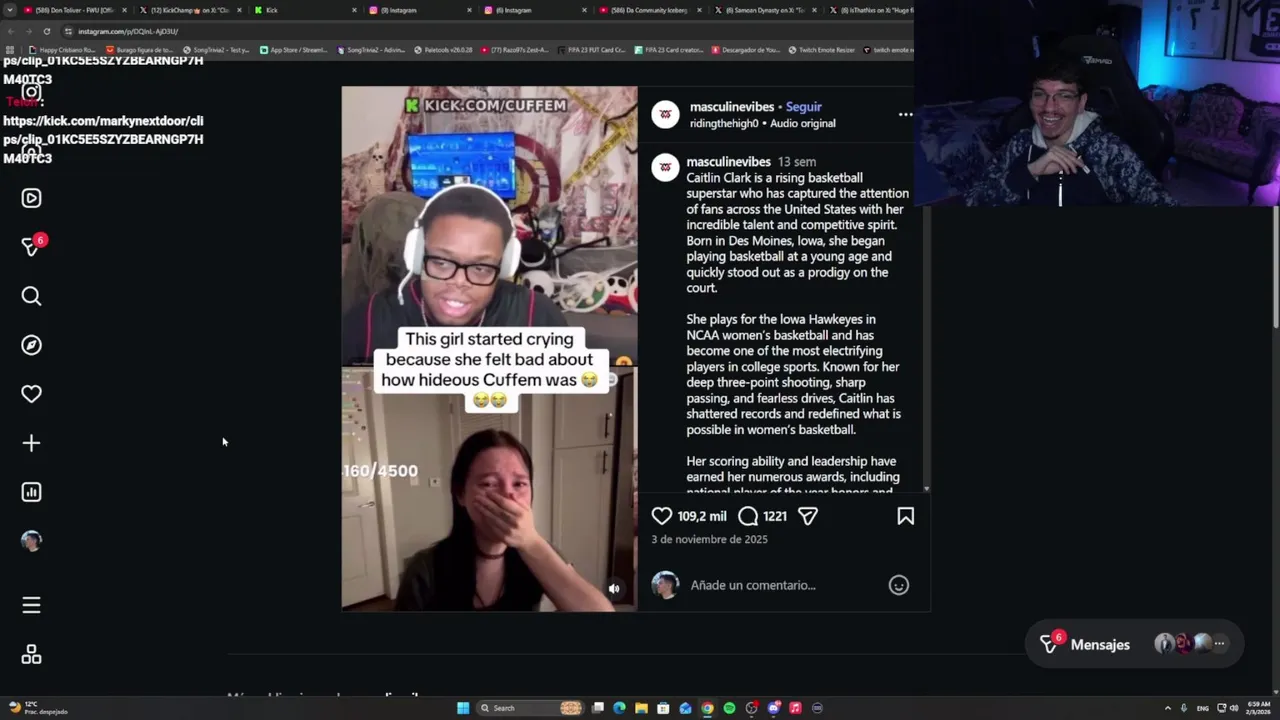Open Spotify from the taskbar
Screen dimensions: 1280x720
click(x=729, y=708)
